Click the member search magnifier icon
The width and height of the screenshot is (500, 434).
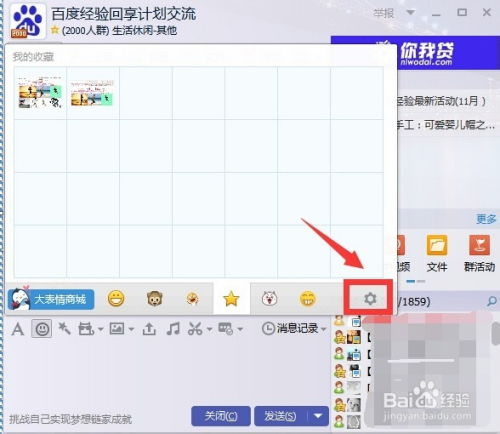pyautogui.click(x=492, y=302)
